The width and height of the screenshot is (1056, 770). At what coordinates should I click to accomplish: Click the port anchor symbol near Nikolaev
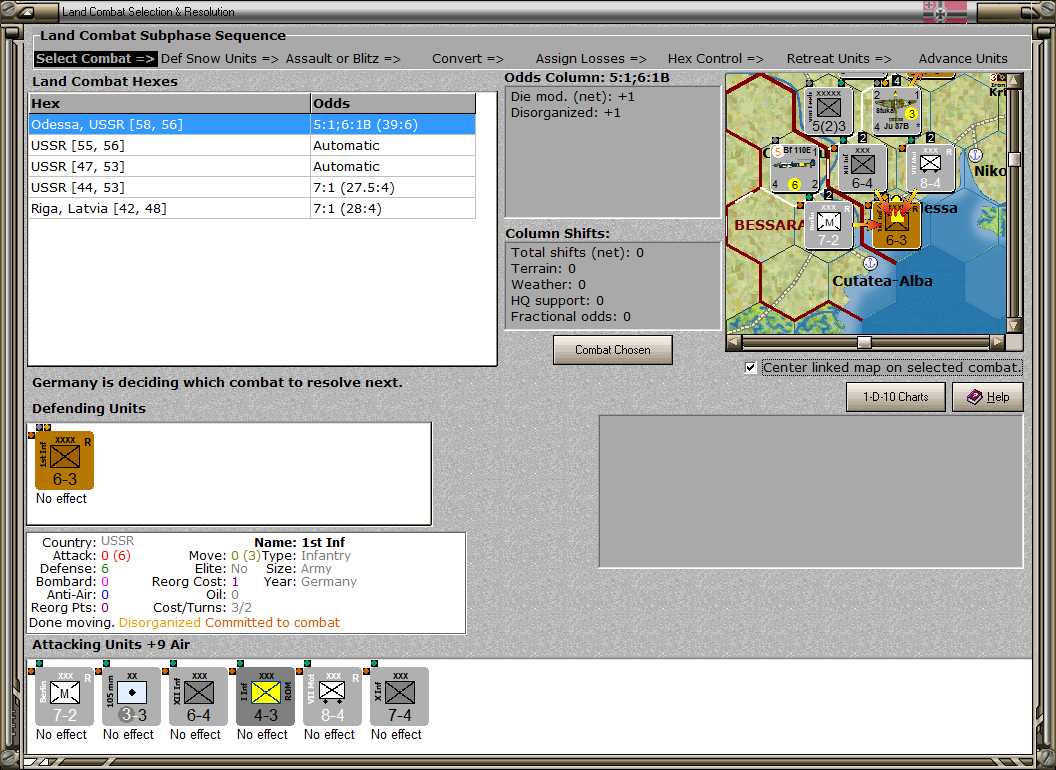coord(975,155)
